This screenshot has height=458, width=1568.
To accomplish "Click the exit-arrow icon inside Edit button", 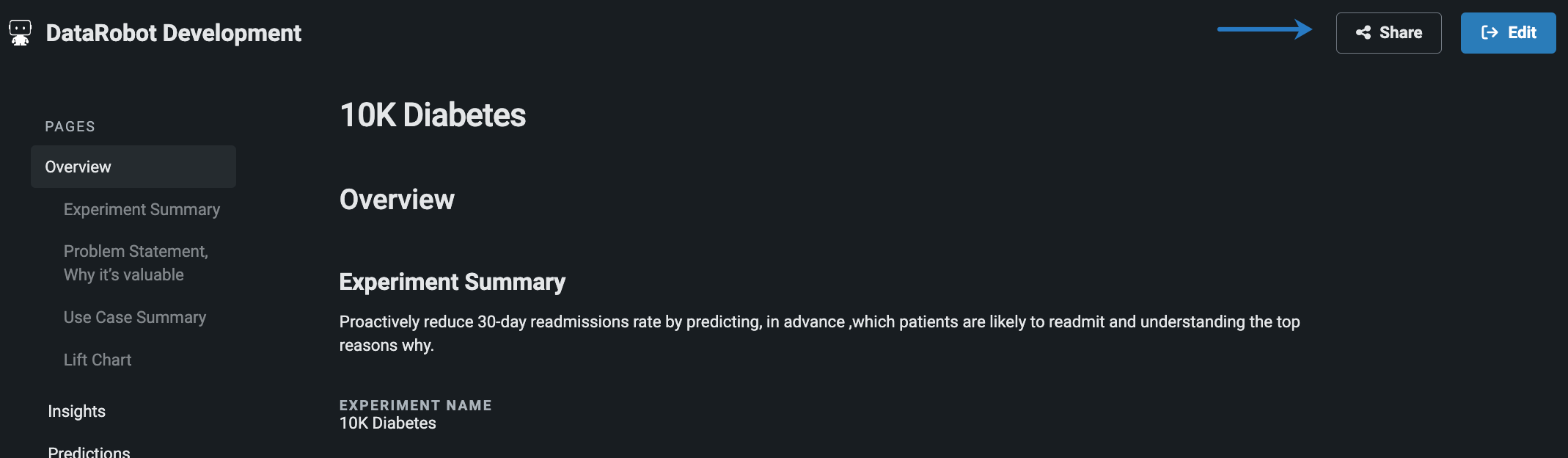I will tap(1490, 32).
